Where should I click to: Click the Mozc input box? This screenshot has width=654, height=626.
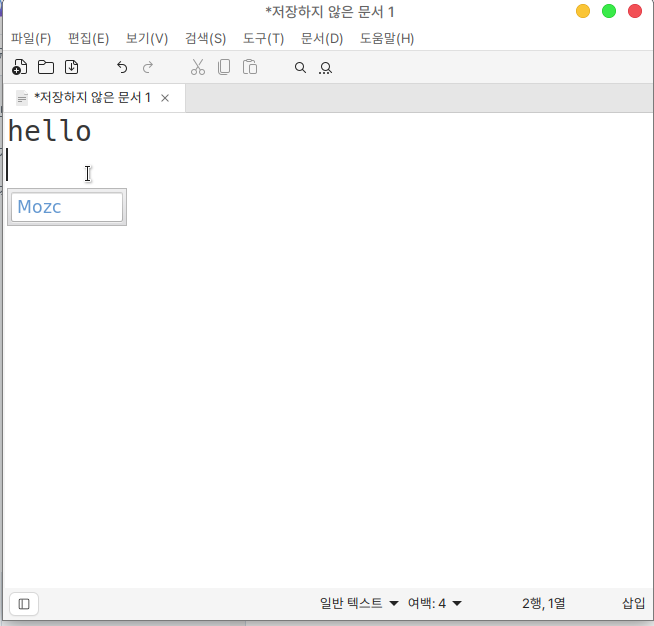click(x=67, y=207)
